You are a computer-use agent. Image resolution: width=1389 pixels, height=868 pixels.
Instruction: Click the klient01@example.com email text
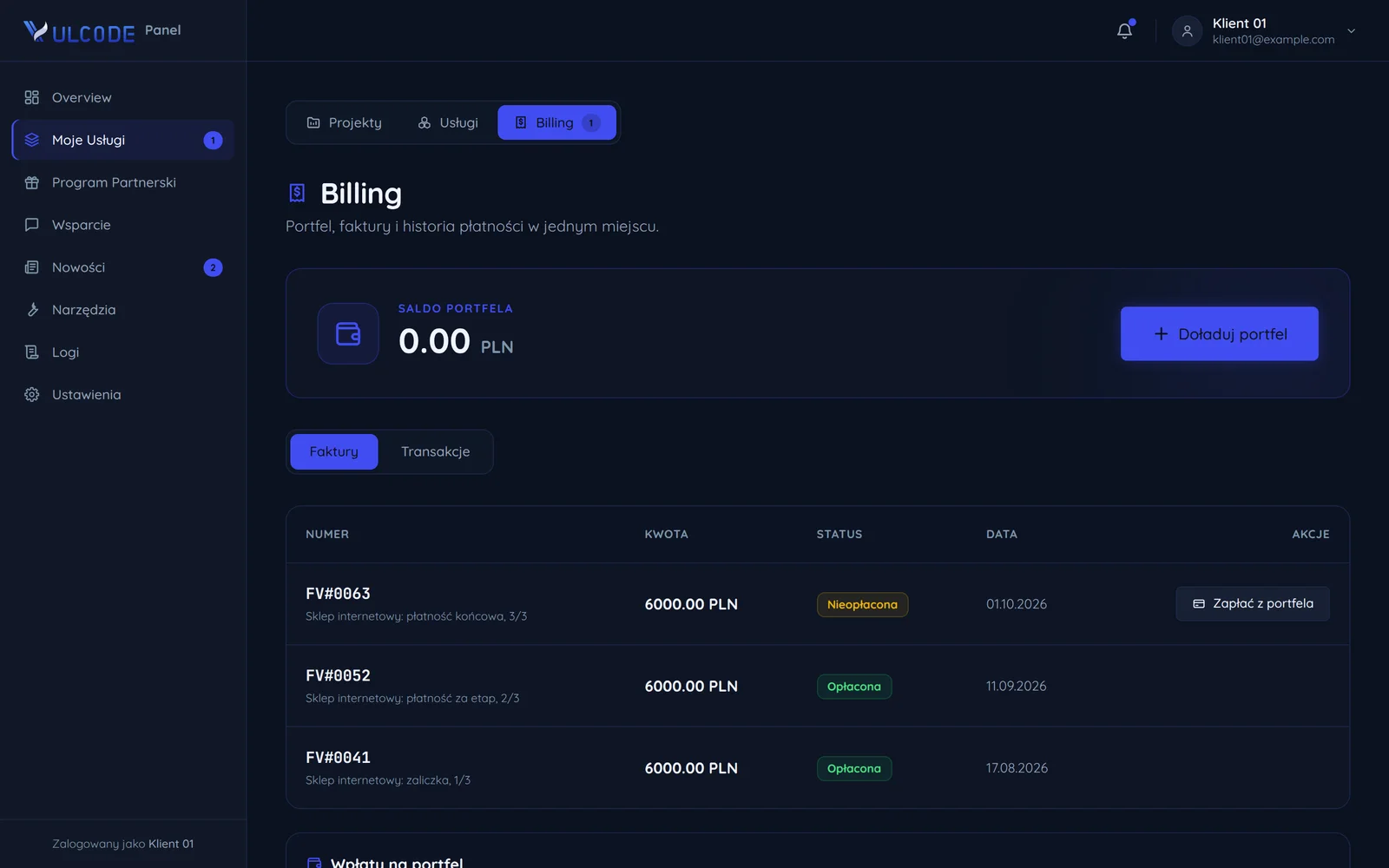coord(1274,40)
